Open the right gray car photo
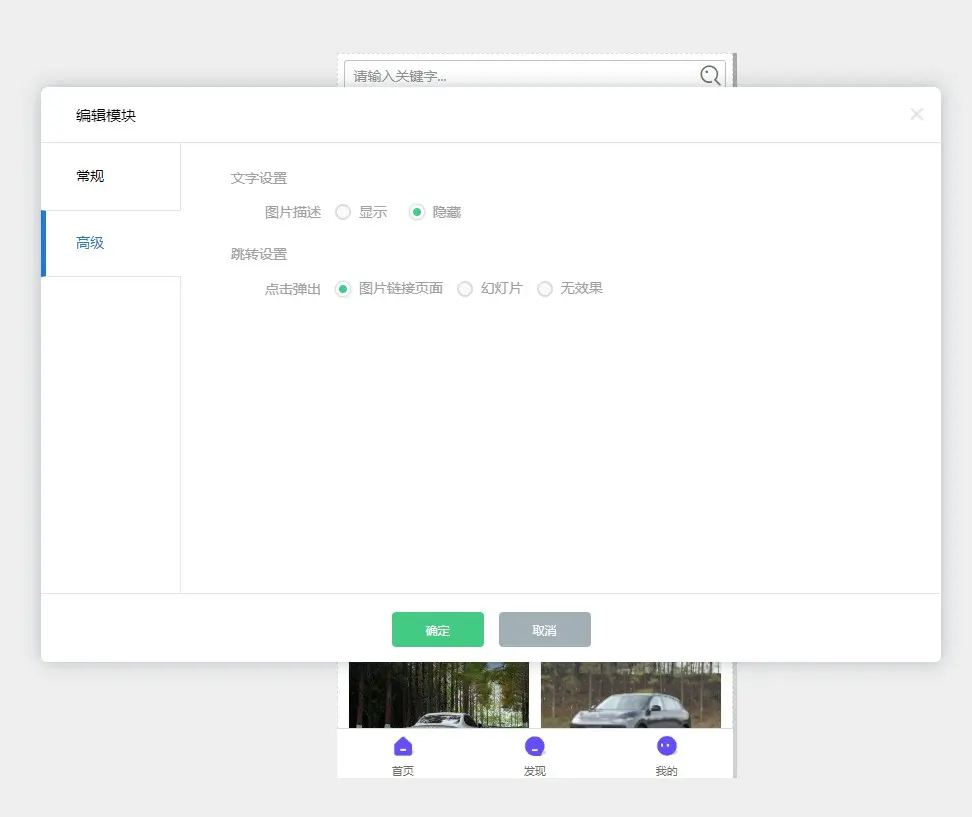972x817 pixels. point(630,694)
